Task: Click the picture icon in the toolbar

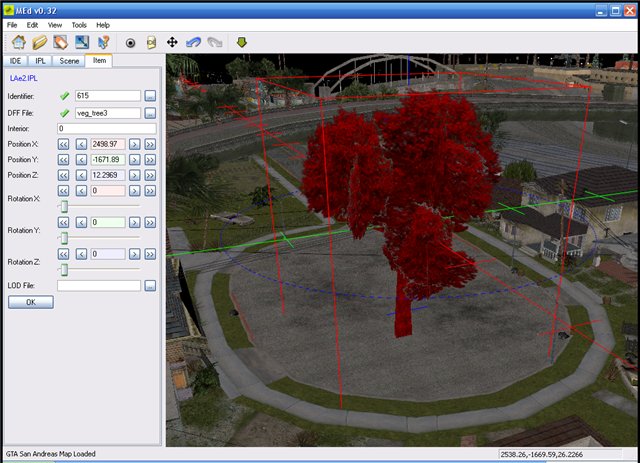Action: click(x=81, y=43)
